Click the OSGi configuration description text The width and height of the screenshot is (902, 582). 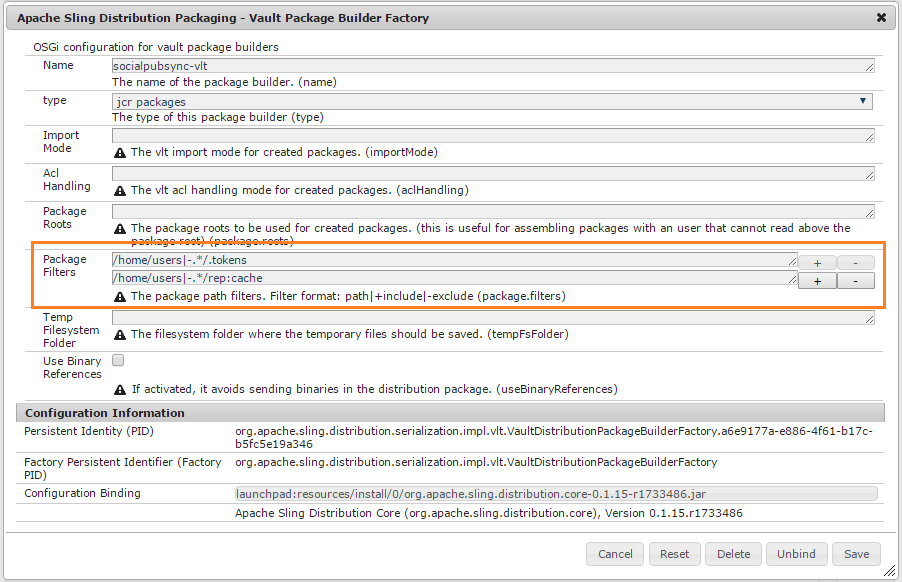(x=156, y=47)
